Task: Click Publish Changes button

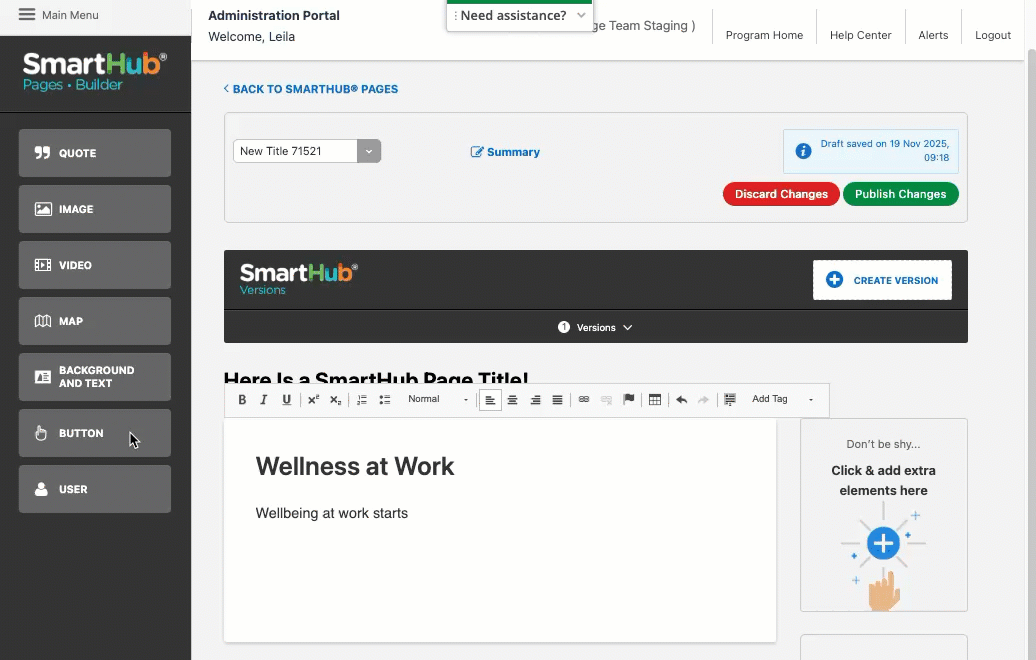Action: click(900, 194)
